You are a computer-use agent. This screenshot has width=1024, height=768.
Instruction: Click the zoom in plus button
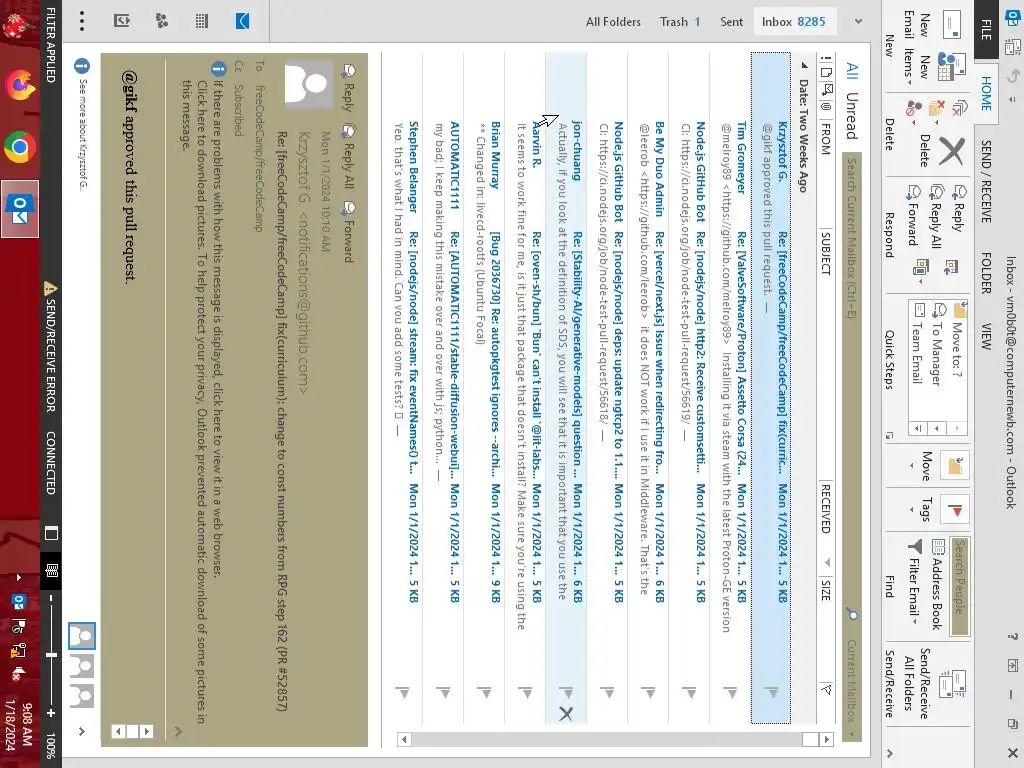[51, 712]
